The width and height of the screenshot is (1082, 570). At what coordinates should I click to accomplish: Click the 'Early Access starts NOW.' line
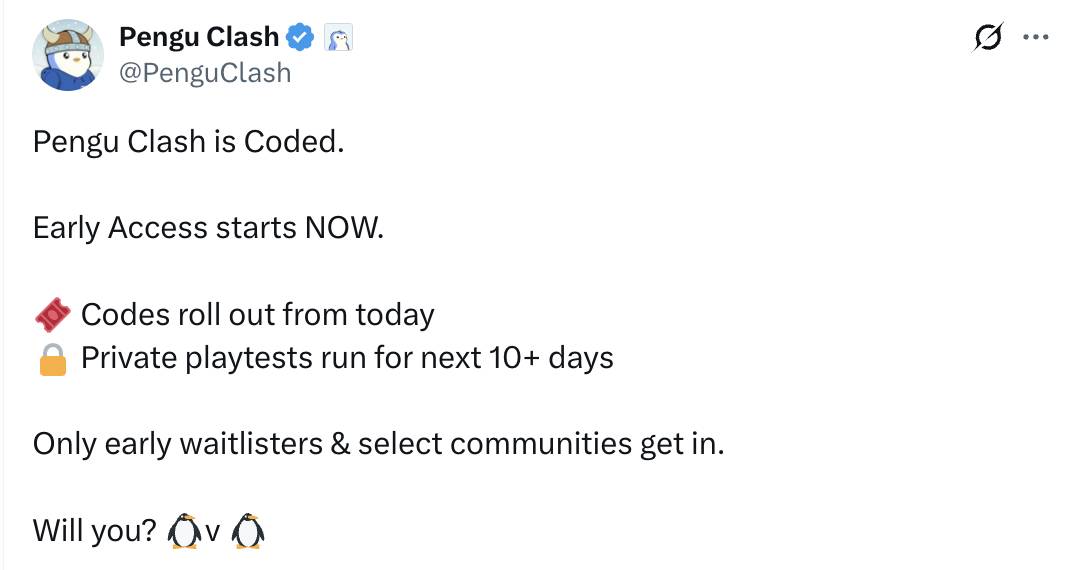click(208, 228)
